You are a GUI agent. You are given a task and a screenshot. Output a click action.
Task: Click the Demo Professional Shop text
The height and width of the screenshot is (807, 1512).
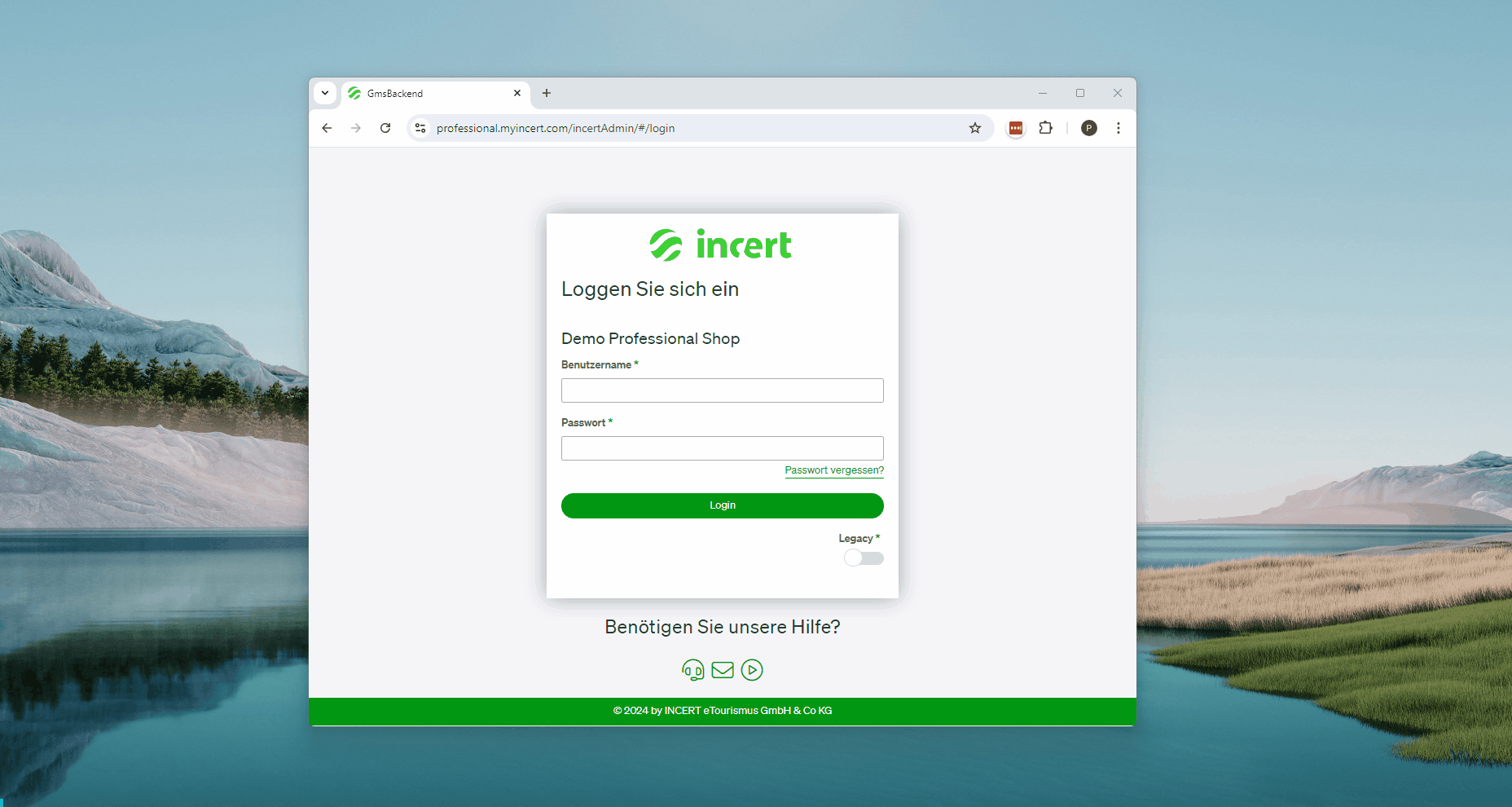650,338
